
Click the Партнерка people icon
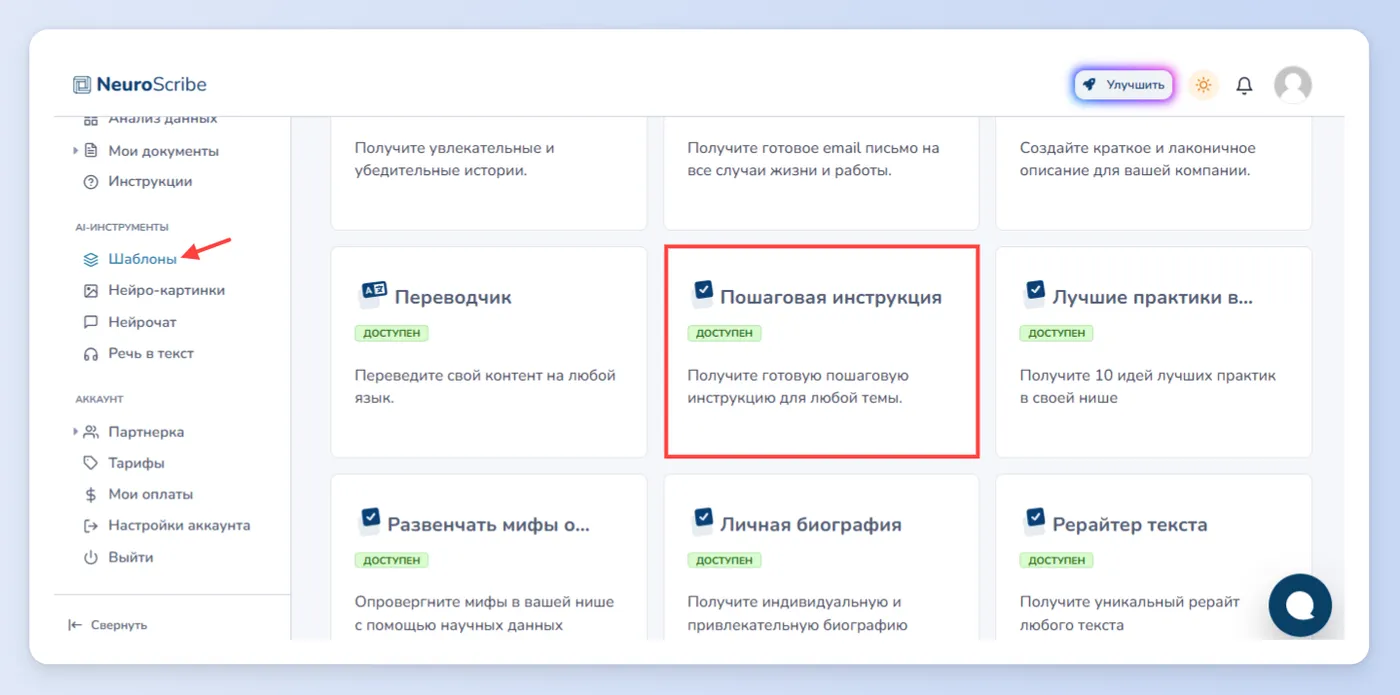91,432
